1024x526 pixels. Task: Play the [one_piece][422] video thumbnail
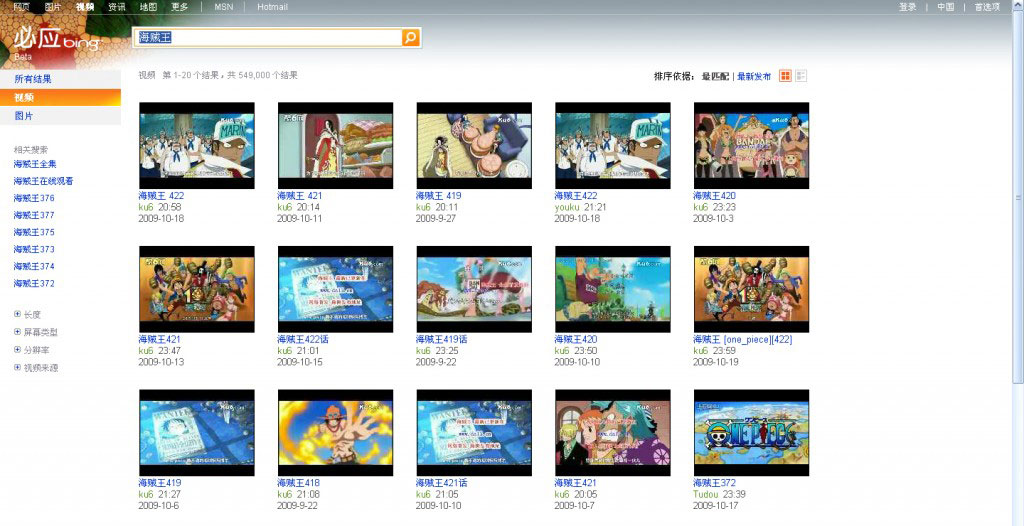coord(751,289)
